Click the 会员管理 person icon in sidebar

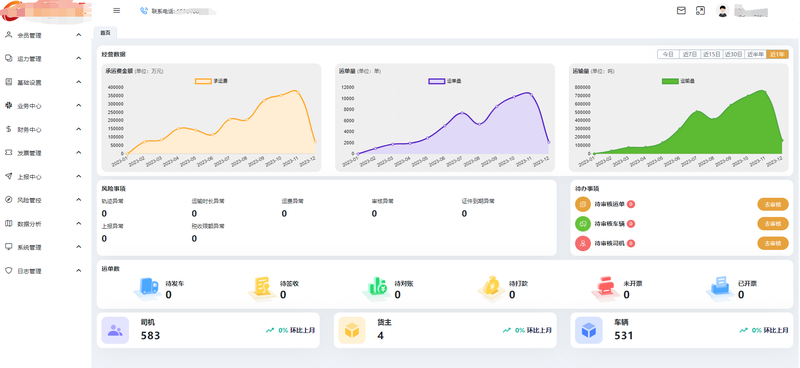[x=8, y=35]
